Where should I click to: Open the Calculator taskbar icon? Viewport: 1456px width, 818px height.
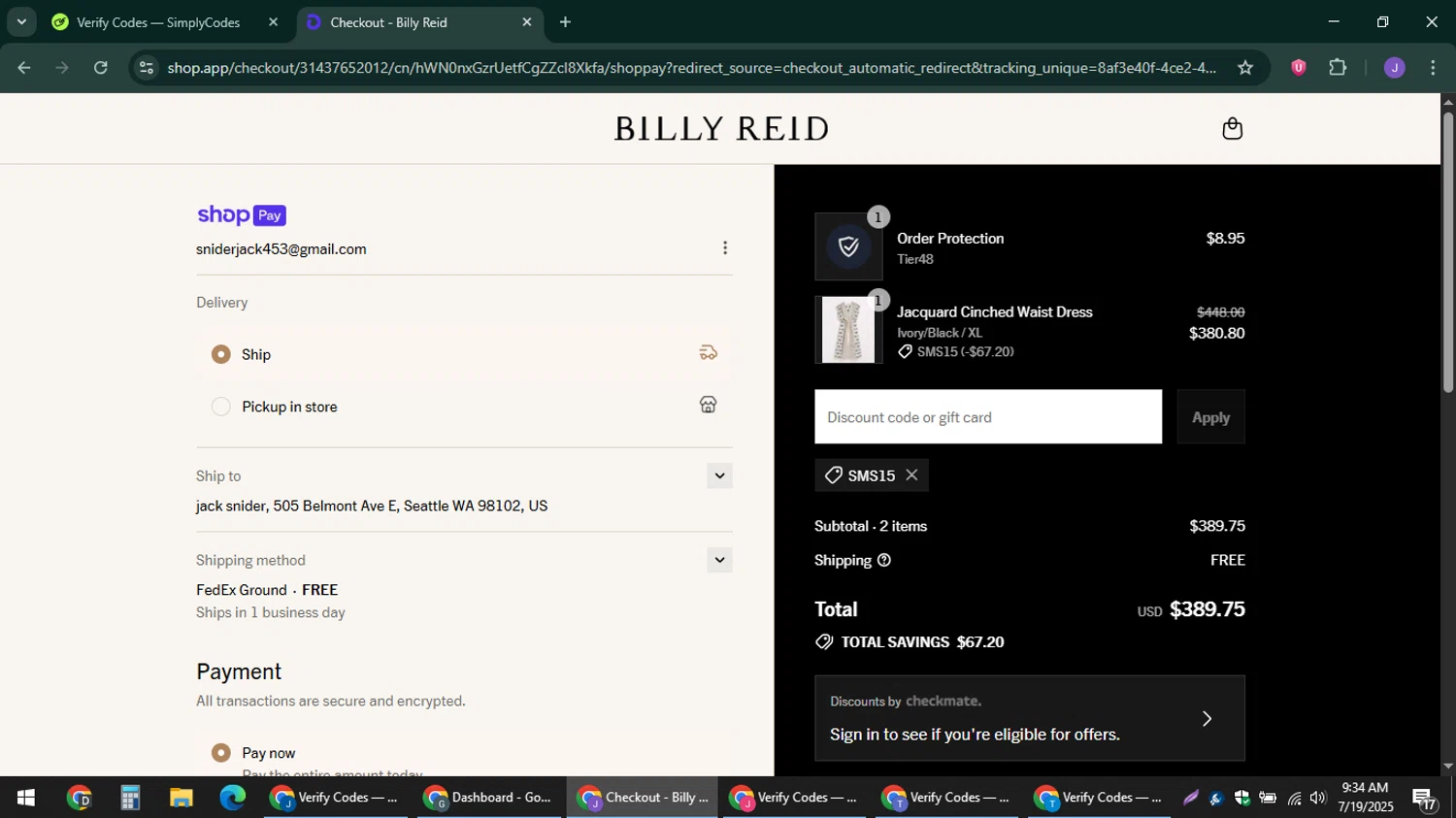pyautogui.click(x=130, y=798)
